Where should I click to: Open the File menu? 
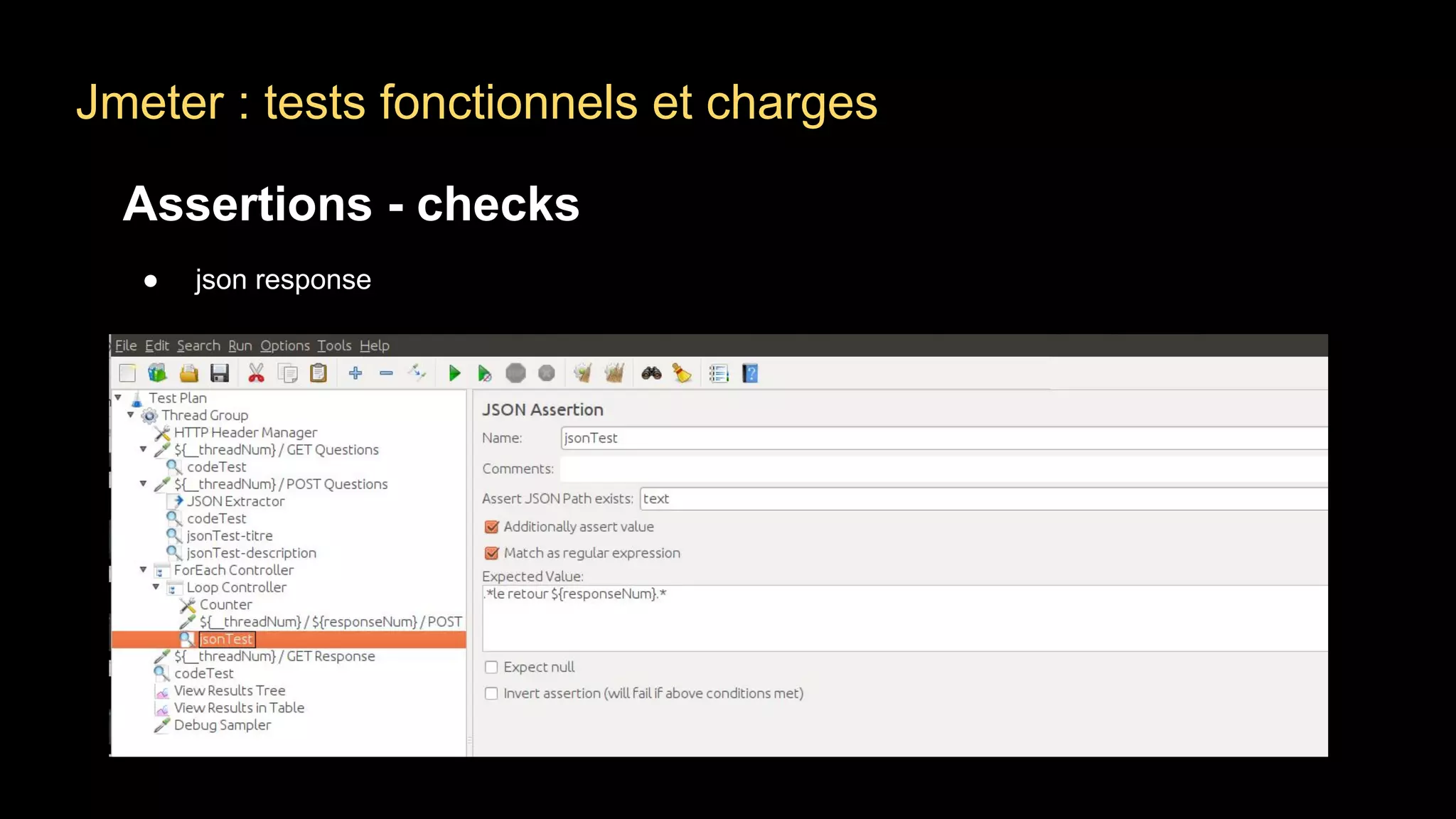pos(126,346)
